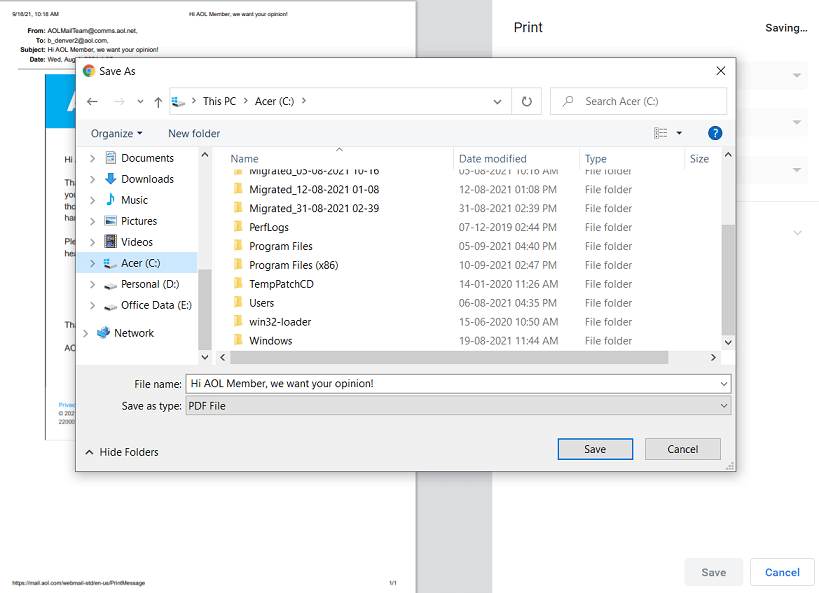
Task: Select Pictures in the navigation pane
Action: 138,220
